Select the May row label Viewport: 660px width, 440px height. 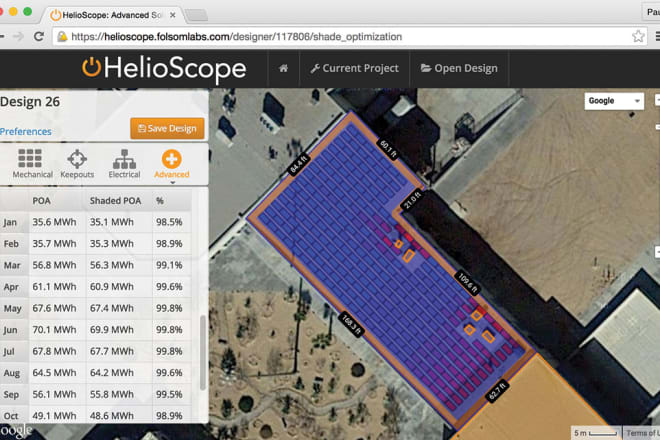[12, 309]
